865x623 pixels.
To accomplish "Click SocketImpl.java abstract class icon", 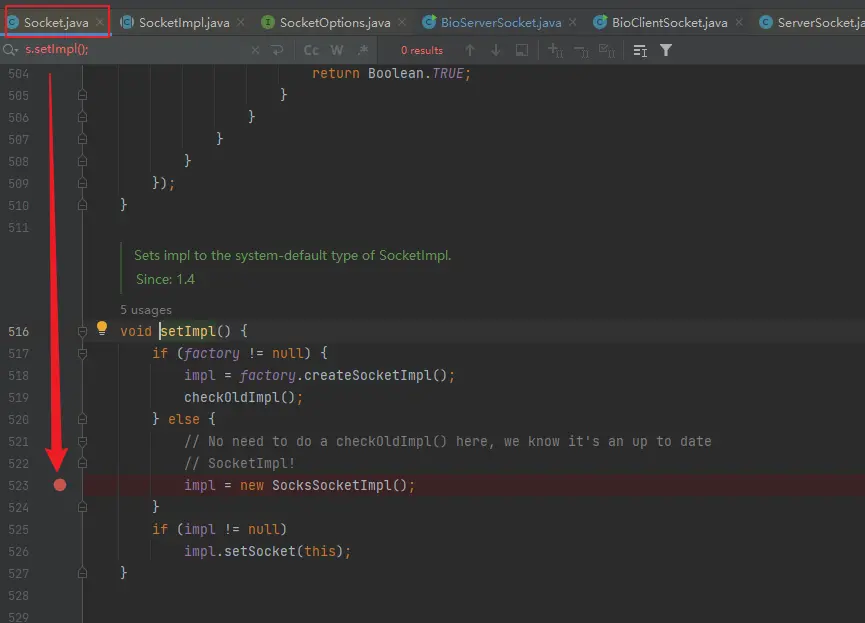I will 127,22.
